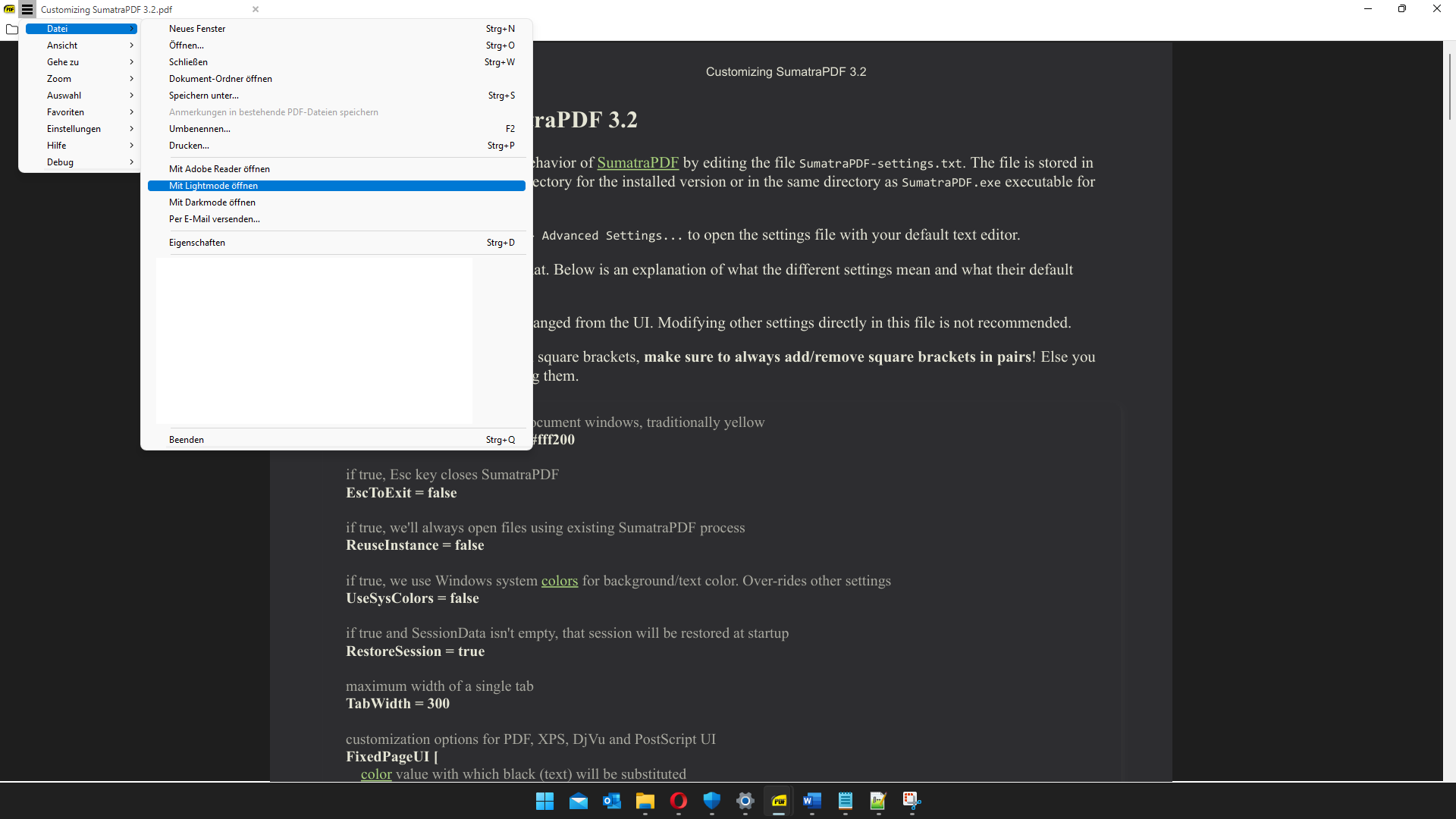
Task: Open the hamburger menu icon
Action: tap(27, 9)
